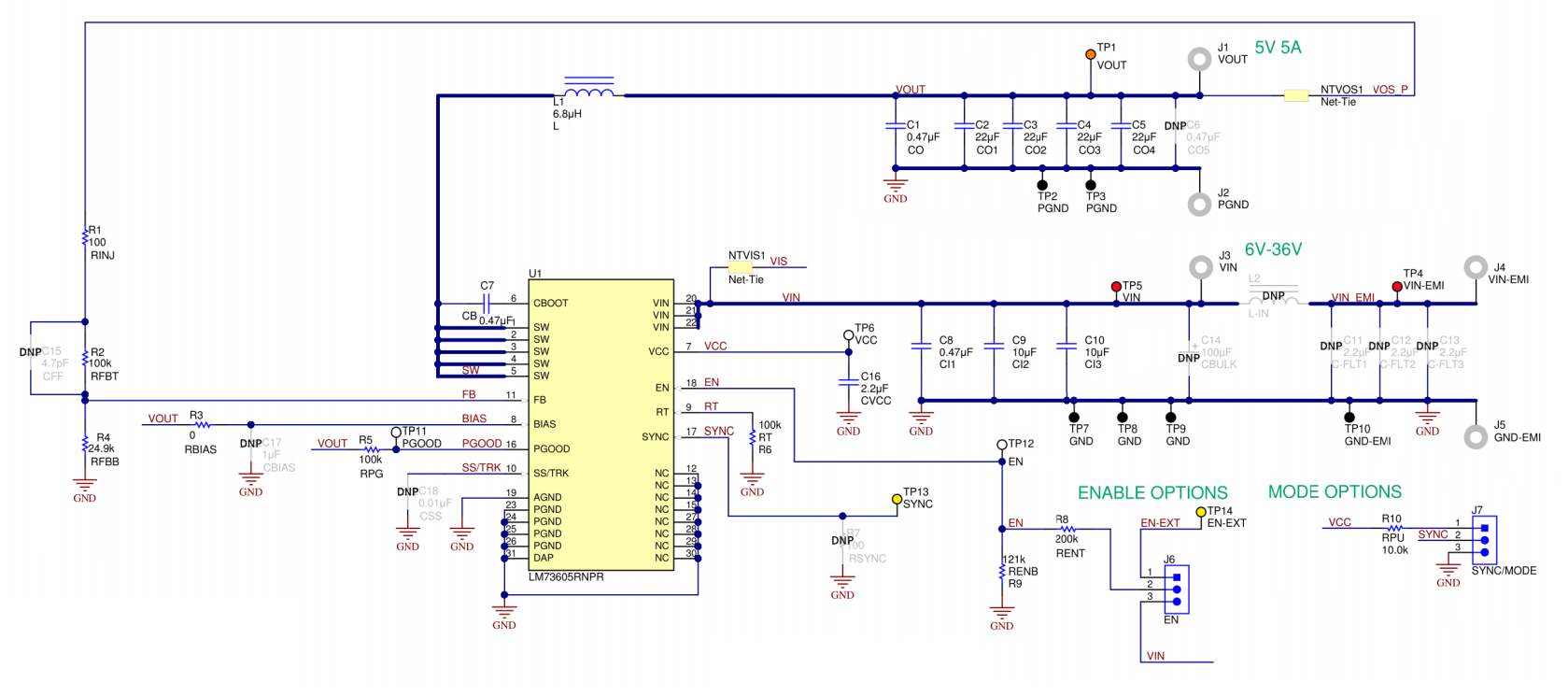Select the NTVOS1 net-tie yellow rectangle
The height and width of the screenshot is (696, 1568).
pyautogui.click(x=1295, y=95)
